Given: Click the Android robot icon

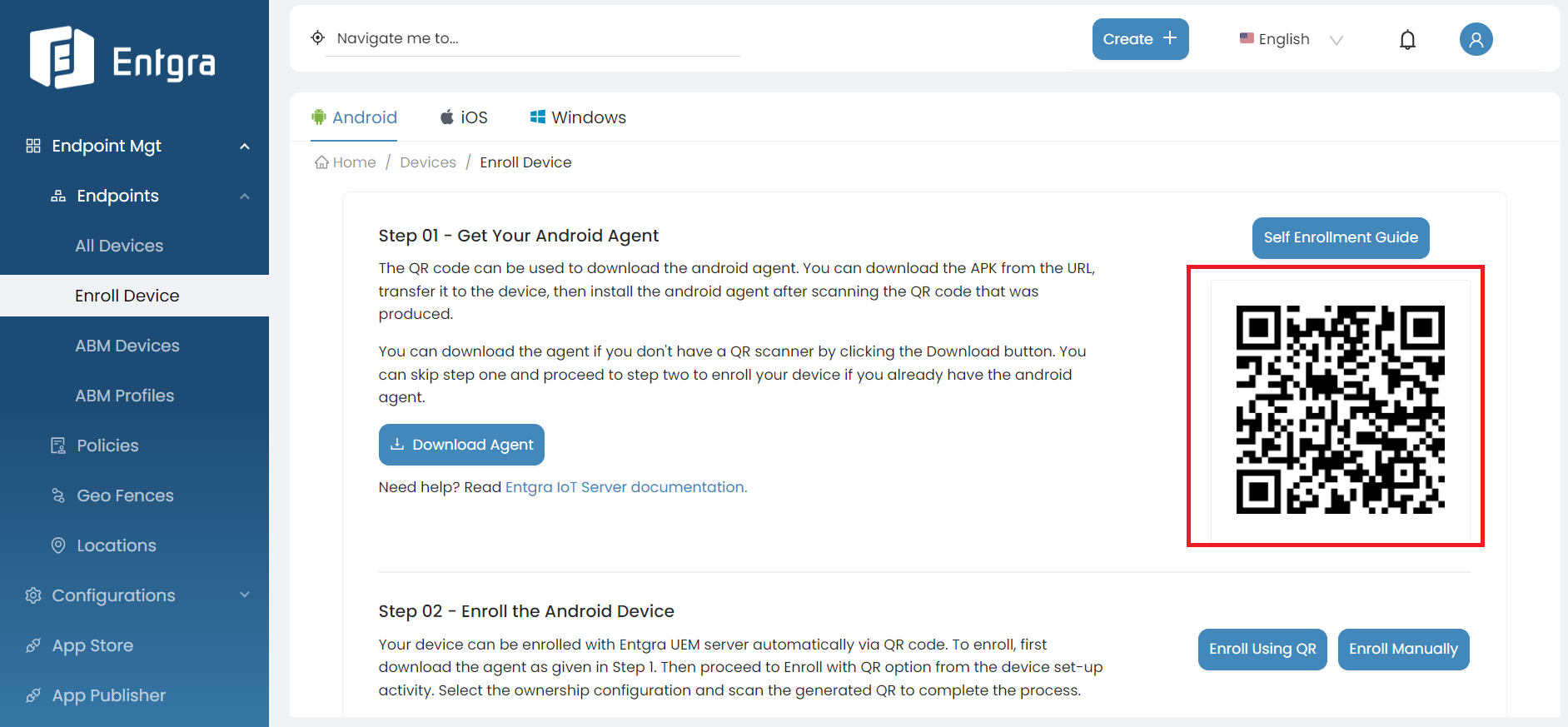Looking at the screenshot, I should tap(319, 117).
